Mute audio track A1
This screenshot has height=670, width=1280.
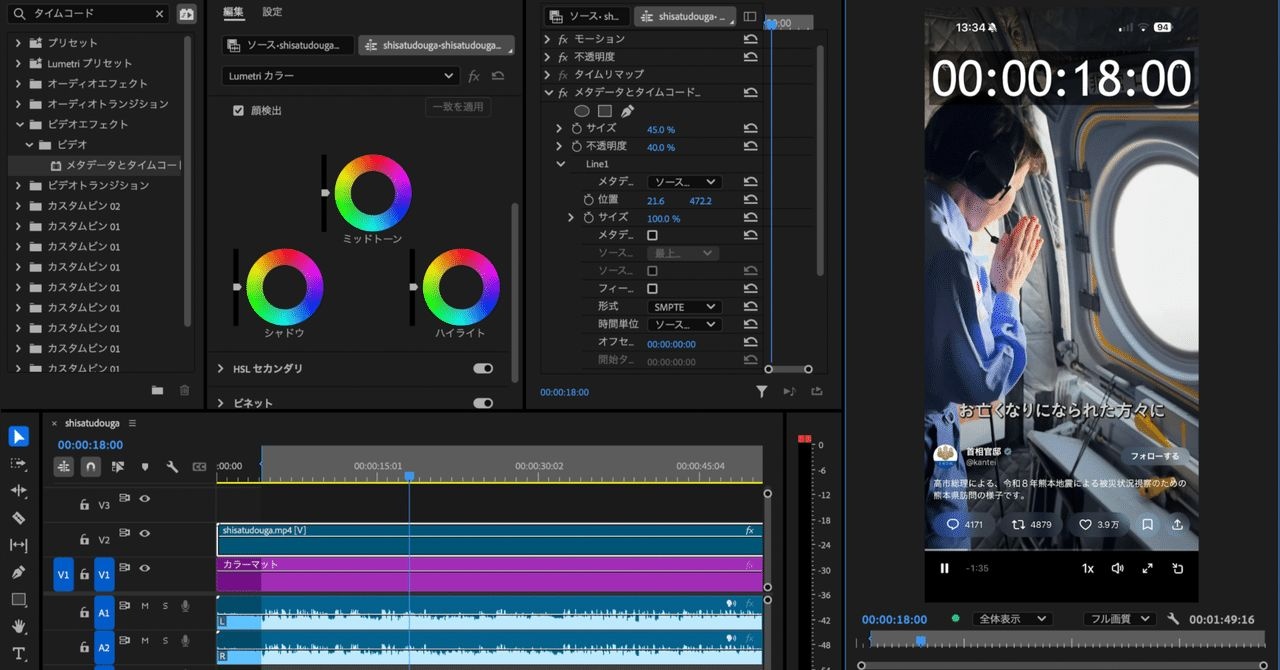pyautogui.click(x=145, y=606)
